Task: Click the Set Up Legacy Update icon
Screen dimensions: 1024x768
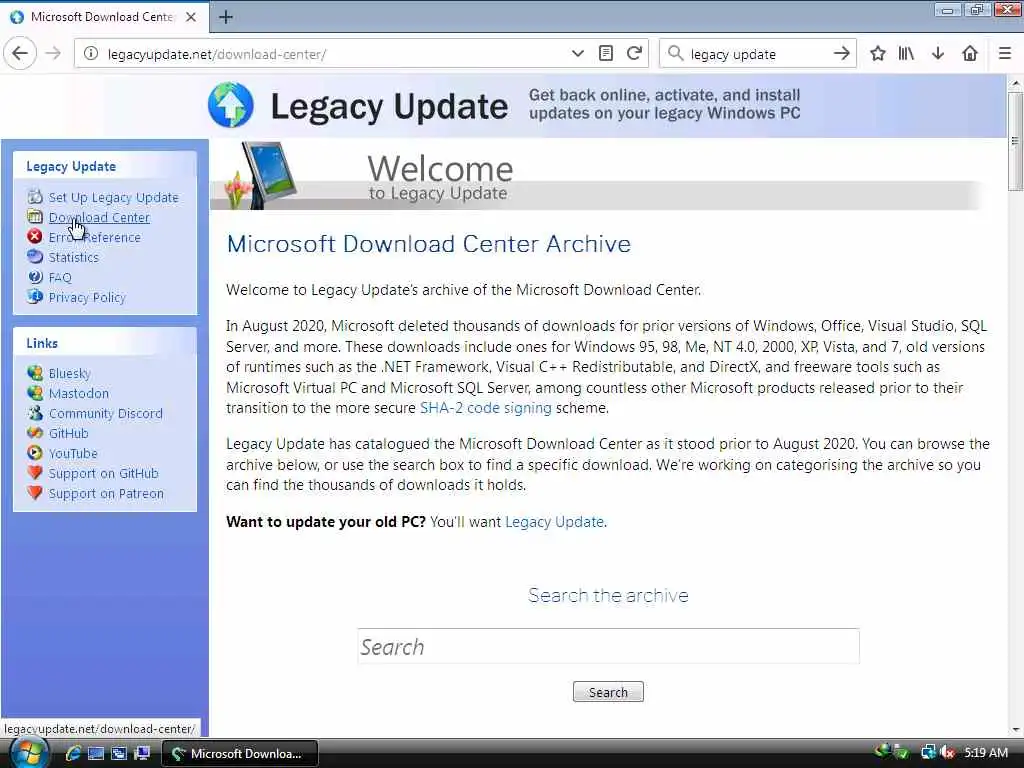Action: click(x=35, y=197)
